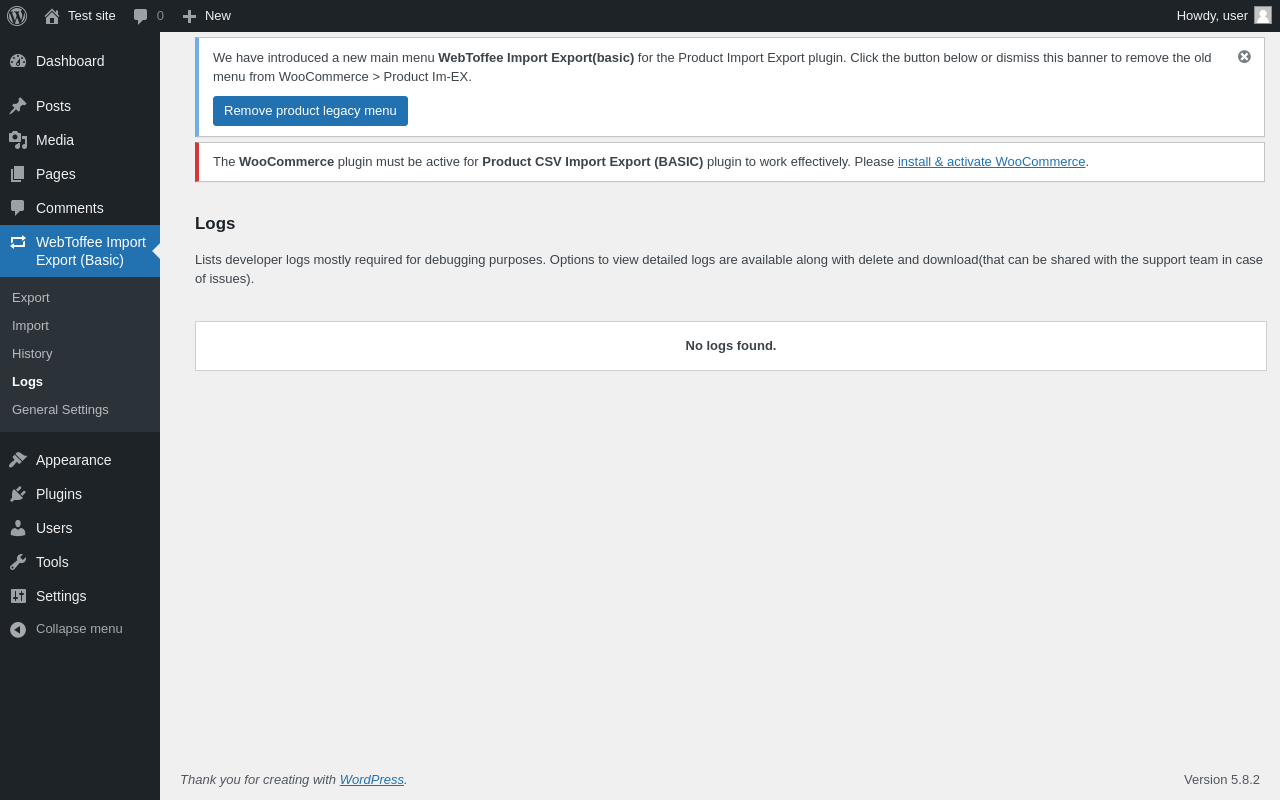Click the Pages icon in sidebar
1280x800 pixels.
[x=18, y=174]
